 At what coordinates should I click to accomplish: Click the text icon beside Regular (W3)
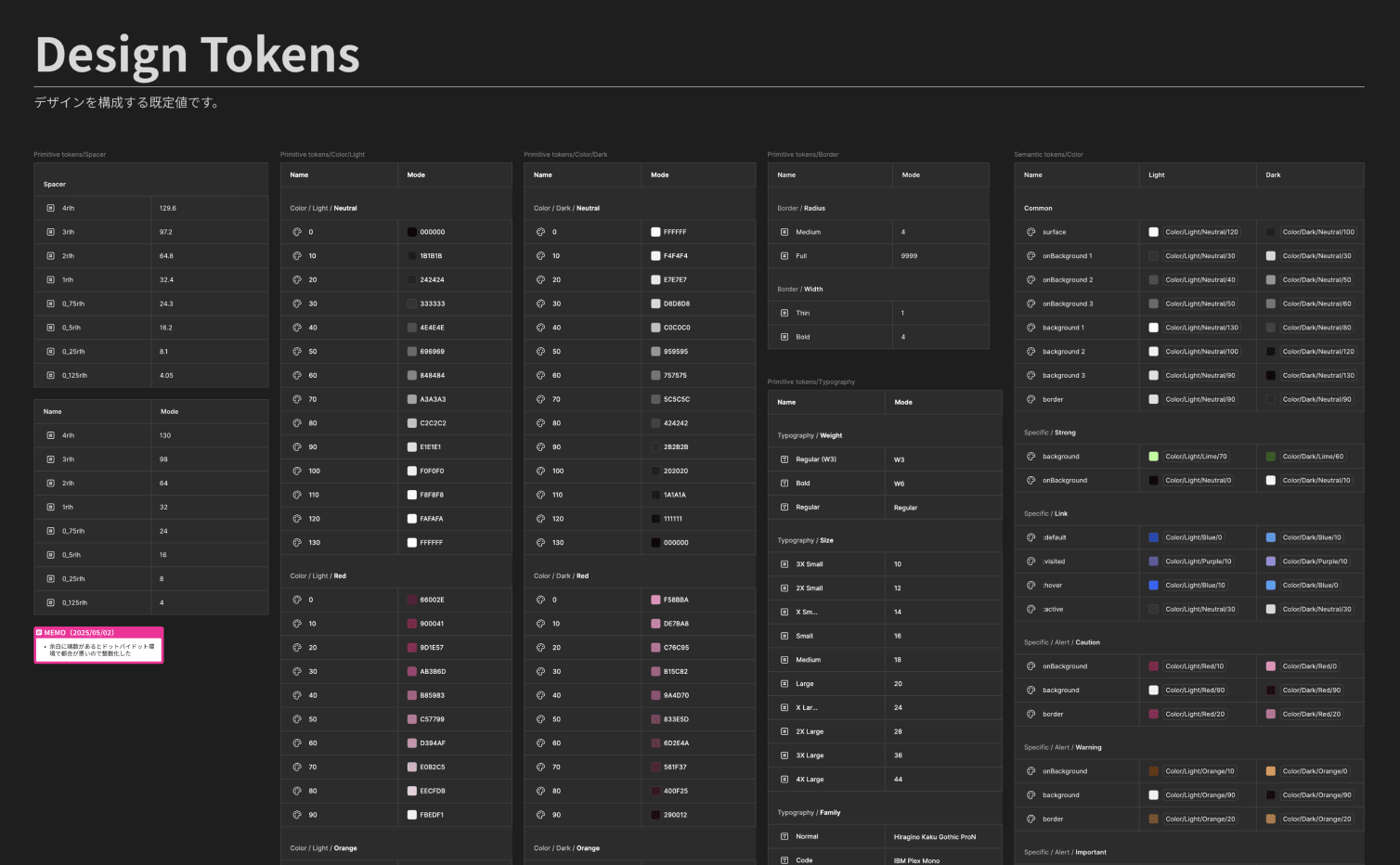point(784,459)
